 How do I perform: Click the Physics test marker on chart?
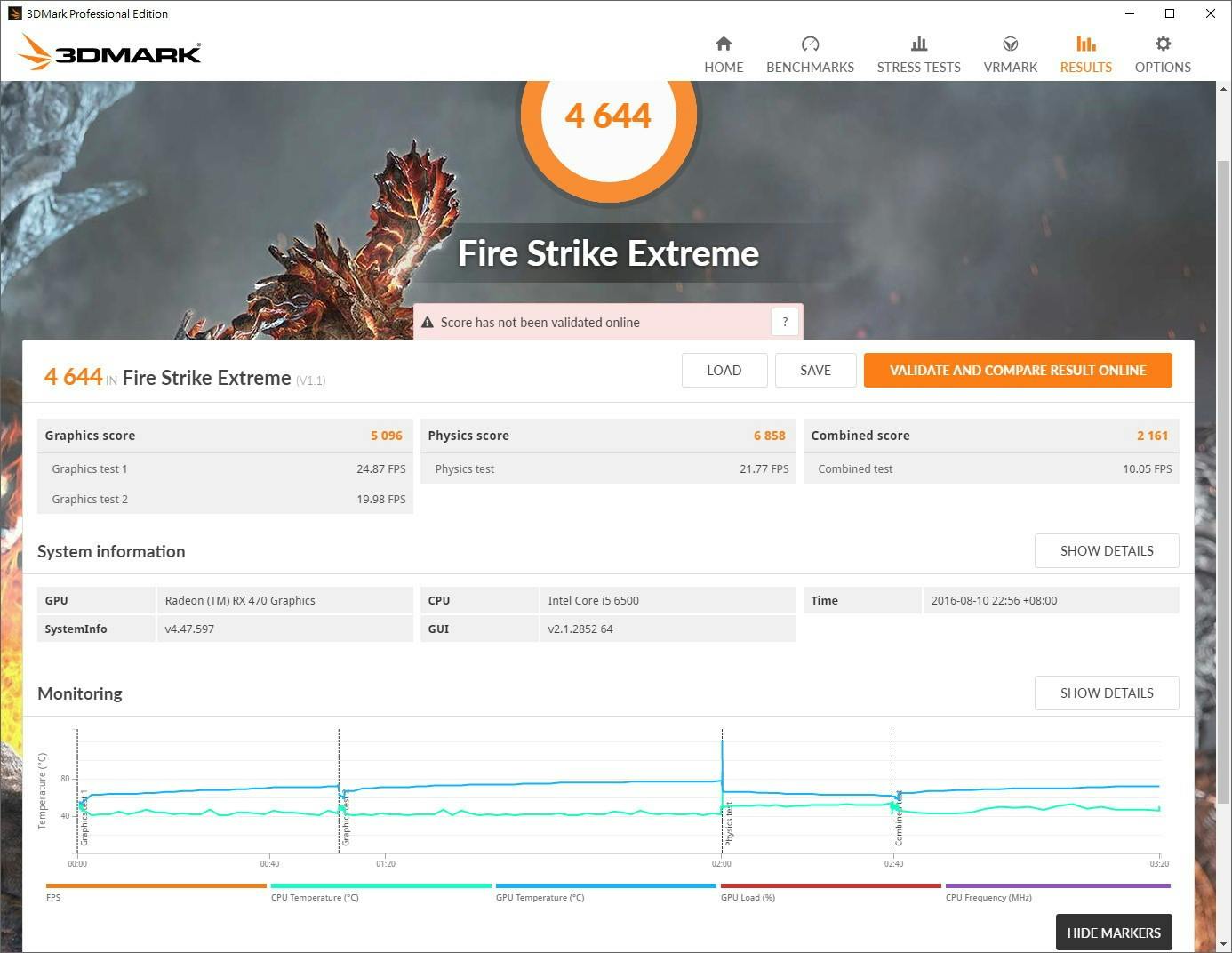pos(729,823)
